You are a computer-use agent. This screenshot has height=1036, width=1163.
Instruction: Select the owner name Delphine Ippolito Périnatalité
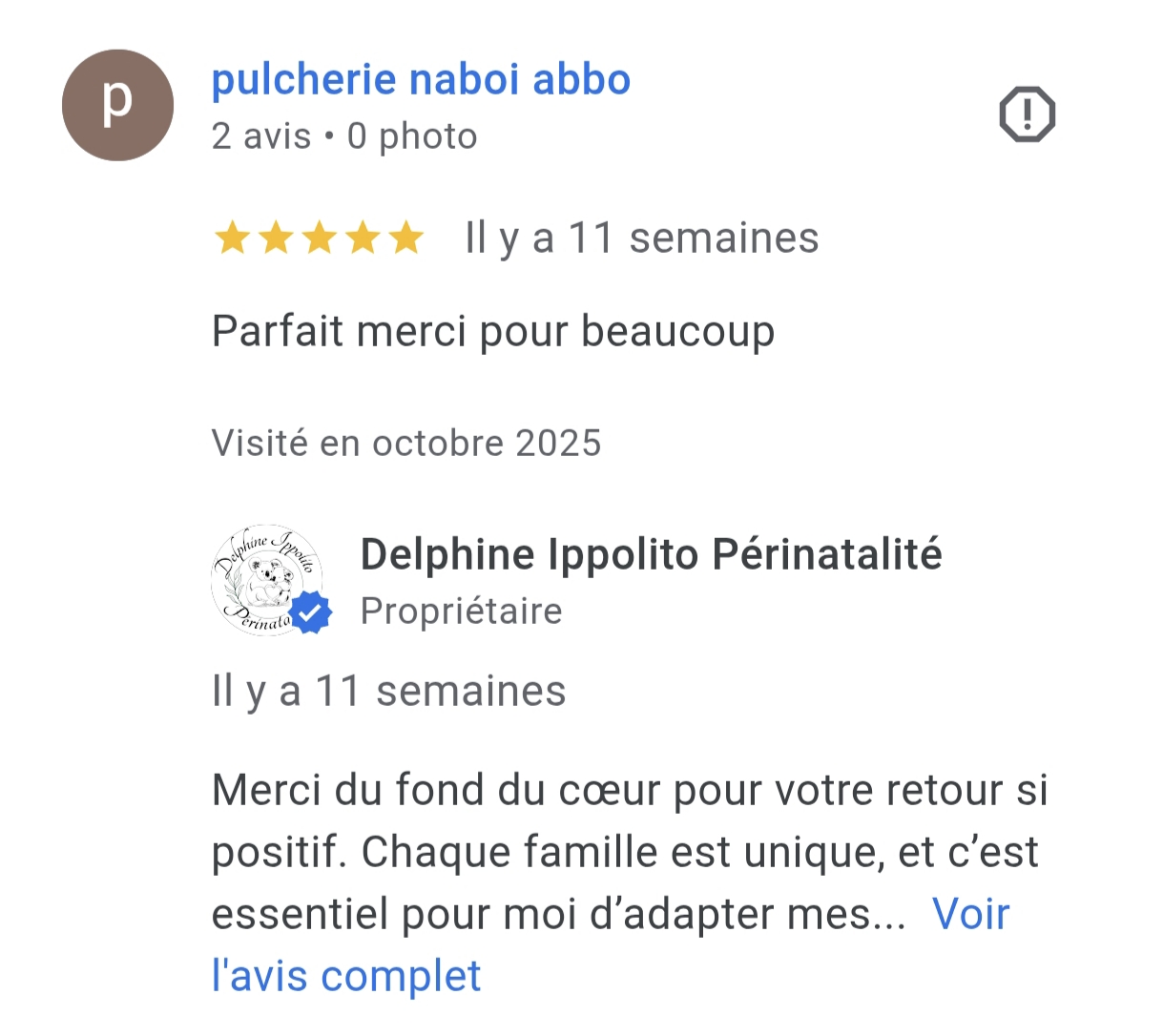pos(651,554)
